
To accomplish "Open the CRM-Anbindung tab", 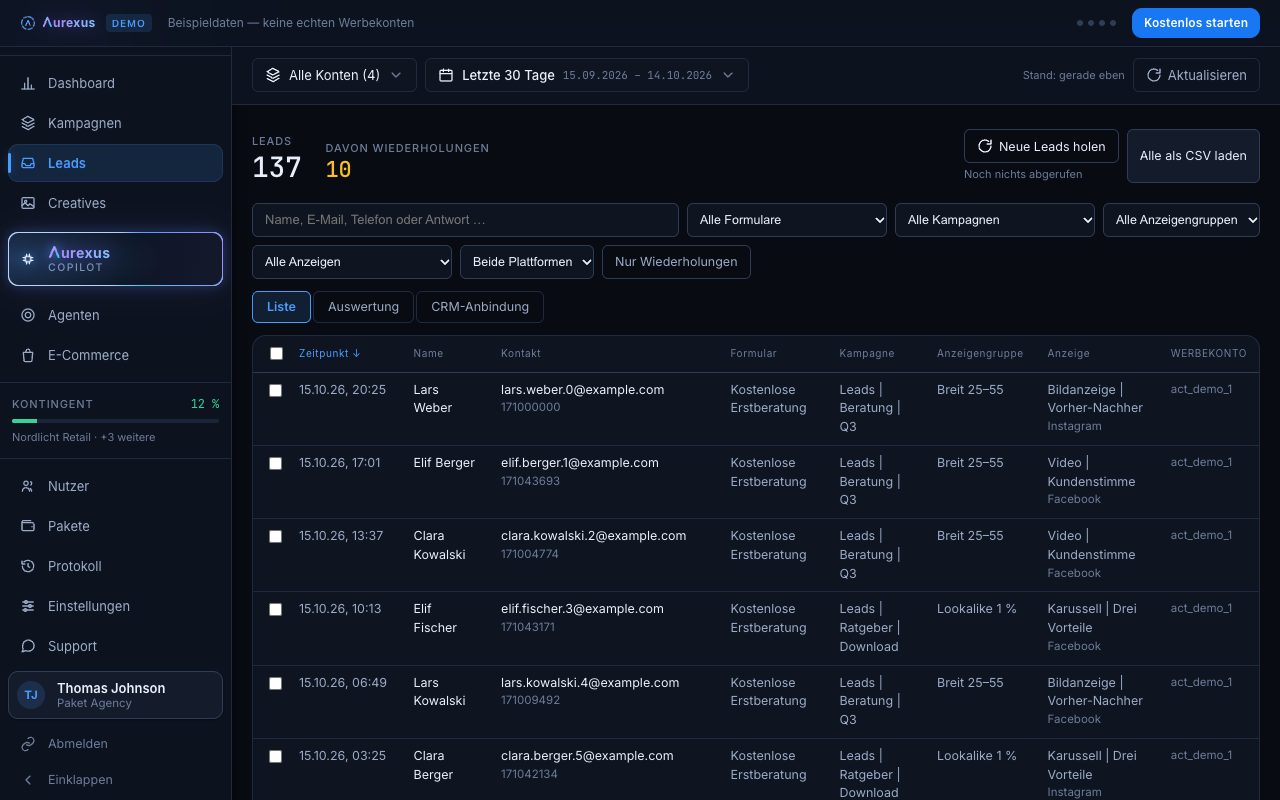I will [x=480, y=307].
